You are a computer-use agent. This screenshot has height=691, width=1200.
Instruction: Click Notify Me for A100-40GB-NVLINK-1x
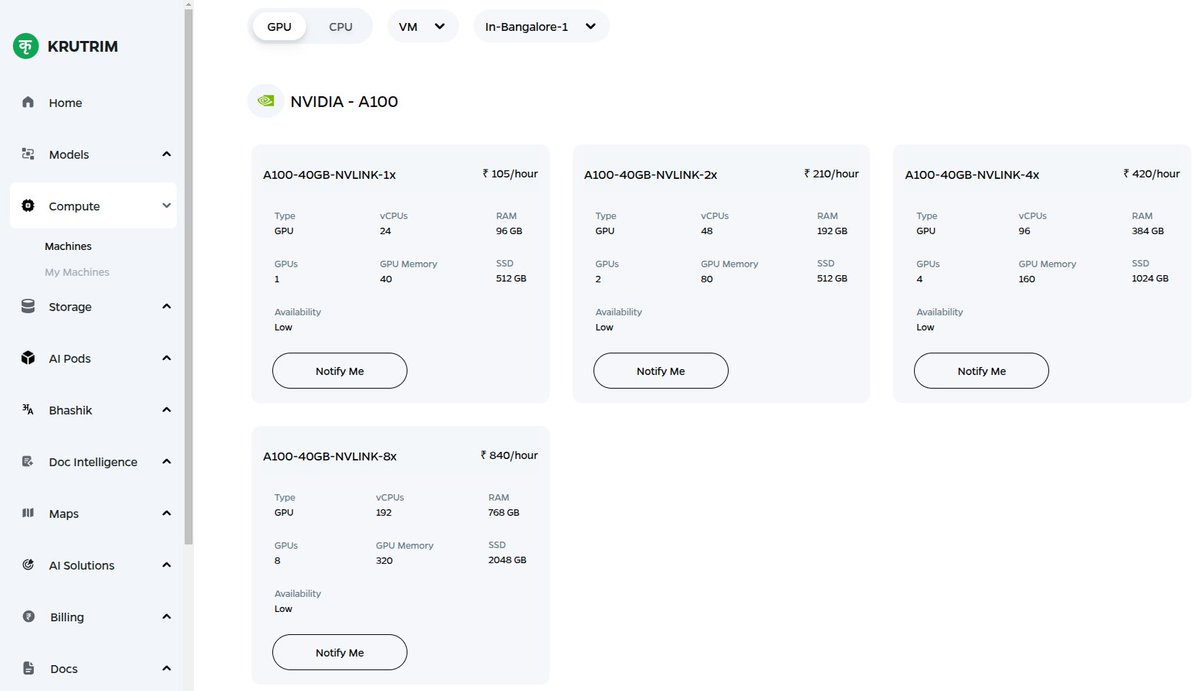[x=340, y=371]
